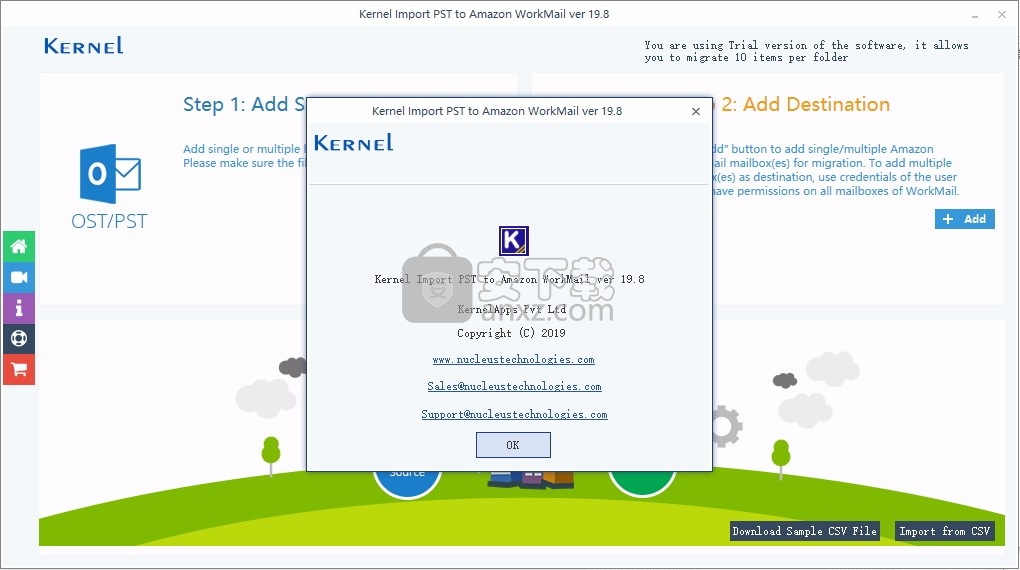Open the shopping cart buy icon

[19, 370]
